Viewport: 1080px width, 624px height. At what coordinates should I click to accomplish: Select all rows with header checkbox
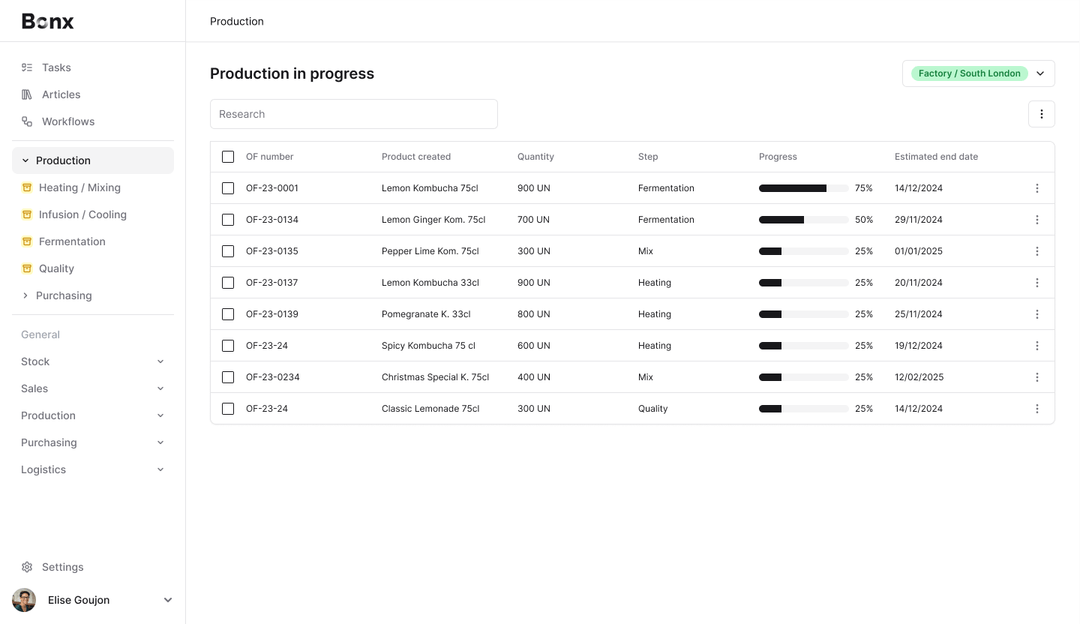pyautogui.click(x=228, y=157)
